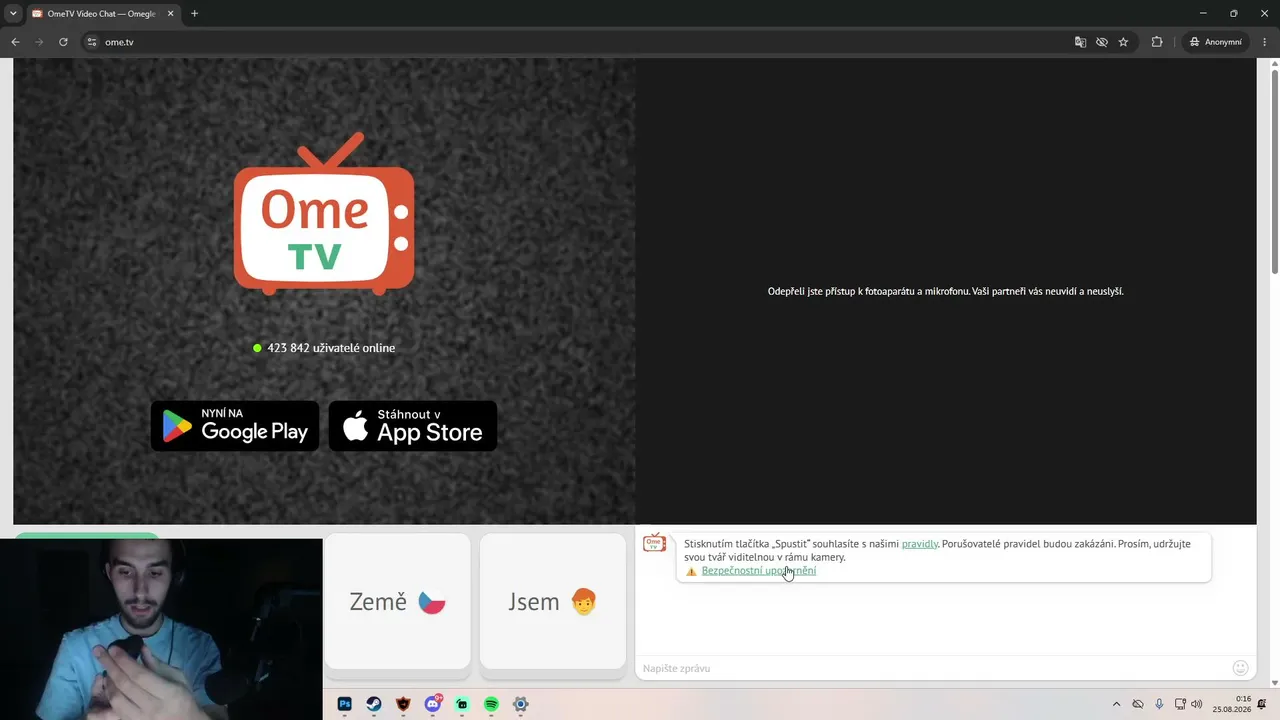Open the clock and date flyout
Image resolution: width=1280 pixels, height=720 pixels.
click(x=1232, y=704)
